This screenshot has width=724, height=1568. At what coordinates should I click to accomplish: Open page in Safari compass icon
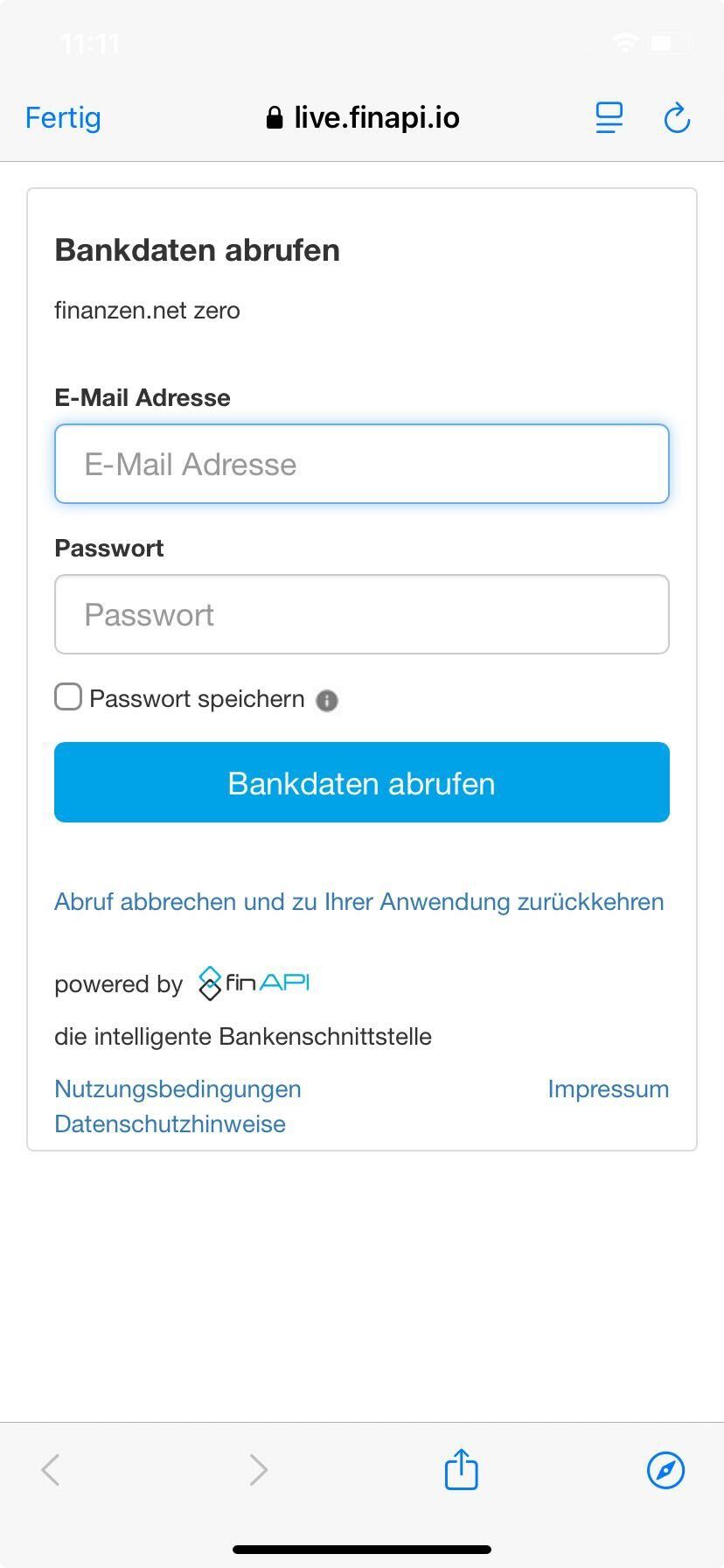point(665,1469)
